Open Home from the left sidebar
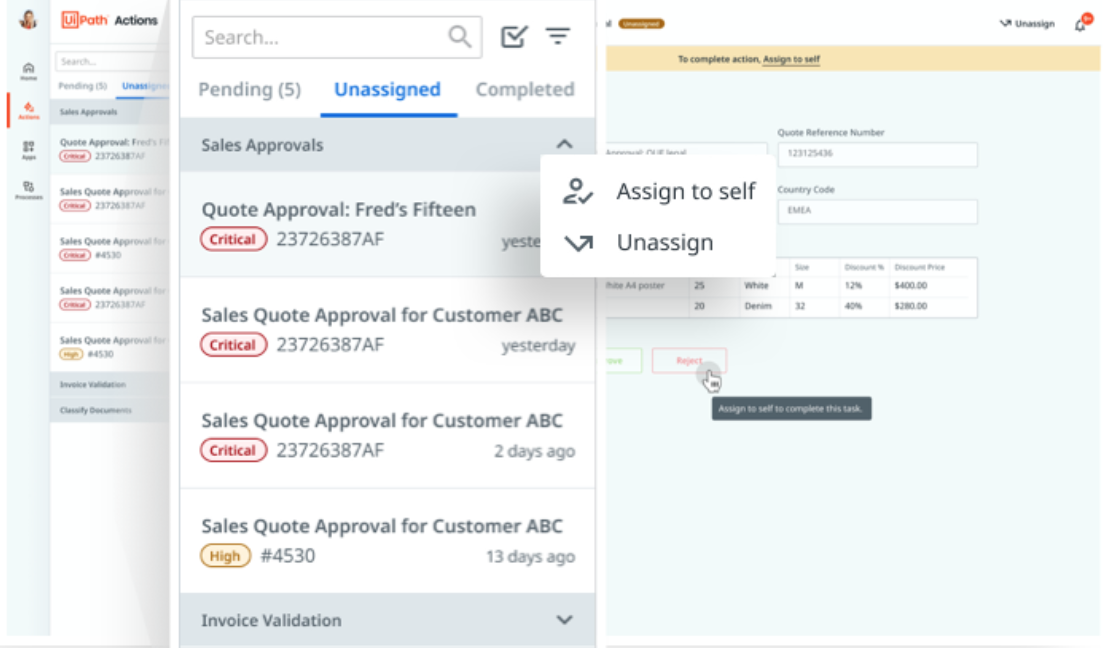The width and height of the screenshot is (1112, 648). (28, 70)
